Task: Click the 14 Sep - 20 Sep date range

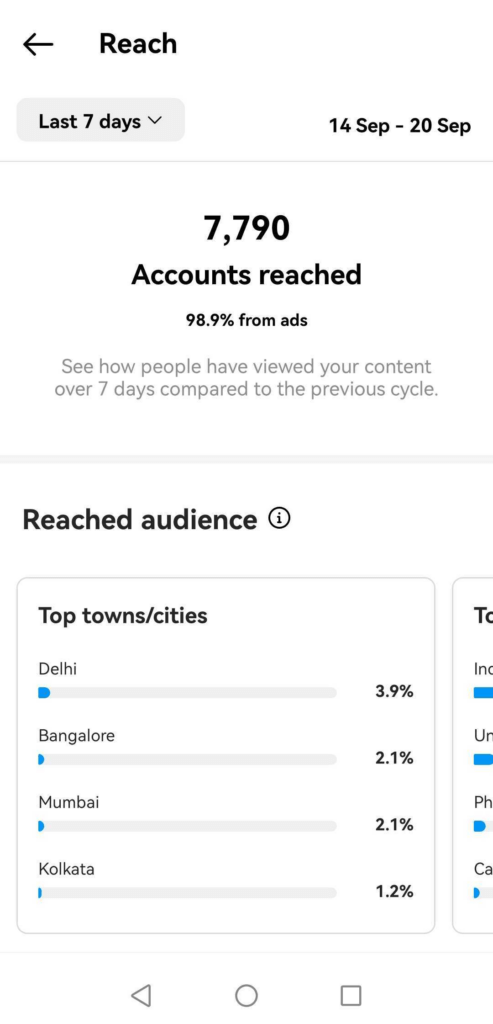Action: pyautogui.click(x=400, y=125)
